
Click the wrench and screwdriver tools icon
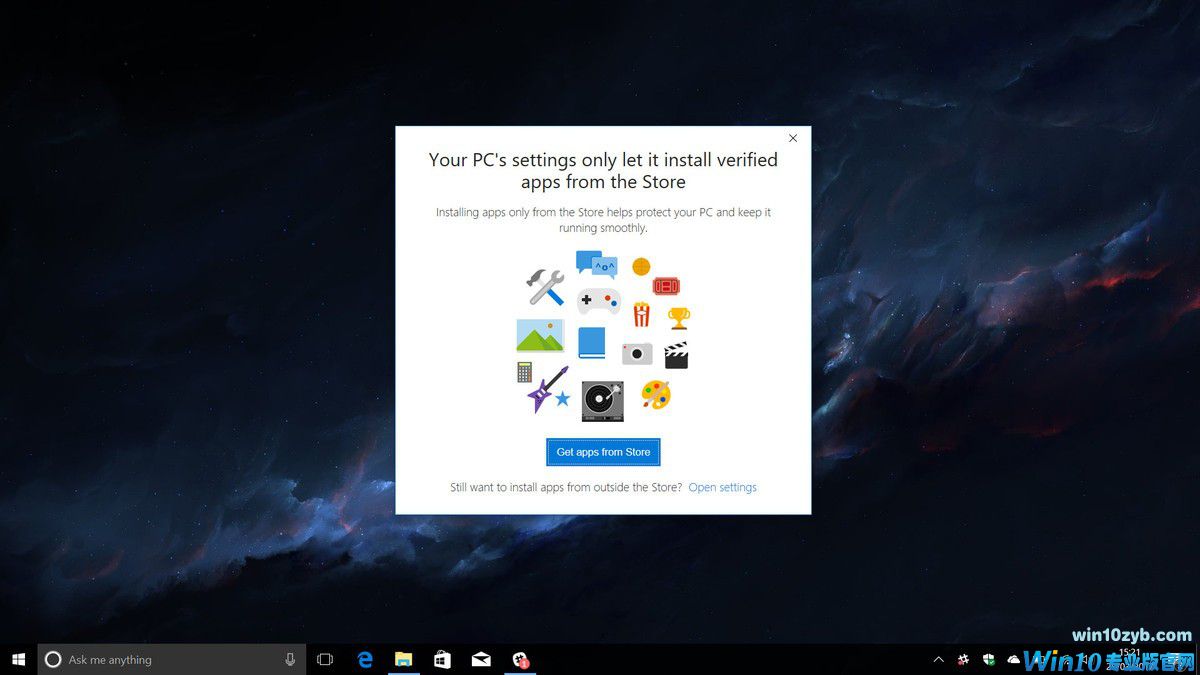tap(544, 285)
